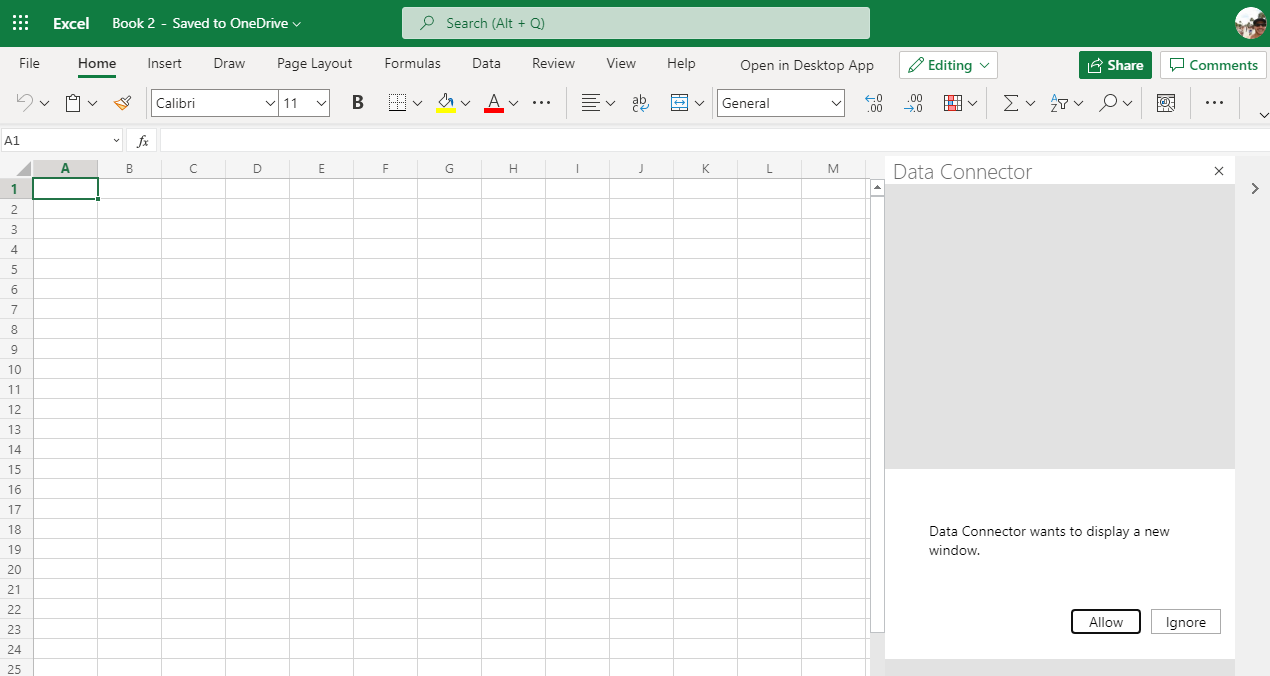Toggle bold formatting on selected cell
The image size is (1270, 676).
357,103
